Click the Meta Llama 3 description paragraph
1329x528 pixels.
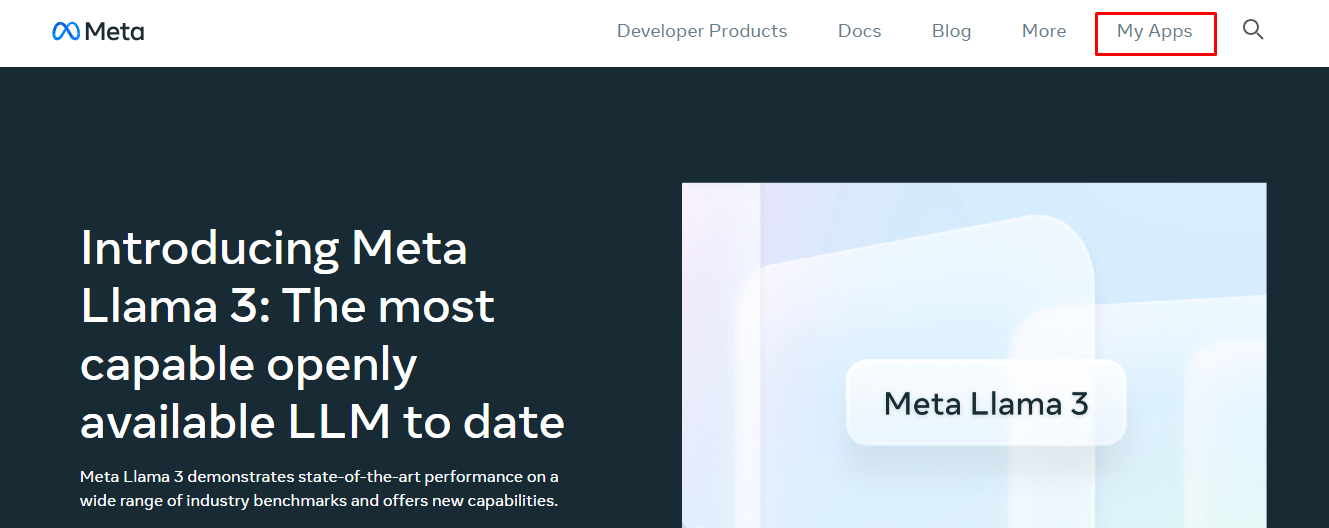[x=319, y=488]
